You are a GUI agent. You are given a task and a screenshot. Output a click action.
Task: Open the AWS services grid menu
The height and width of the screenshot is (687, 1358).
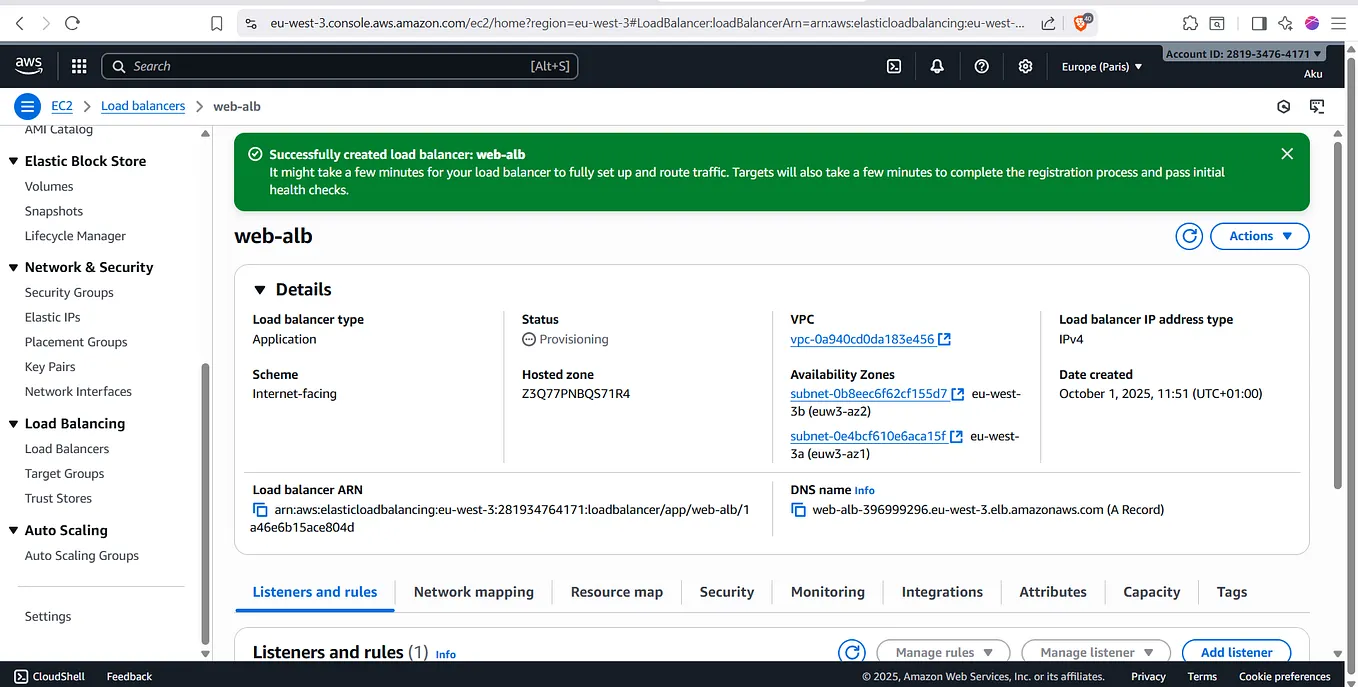[78, 66]
